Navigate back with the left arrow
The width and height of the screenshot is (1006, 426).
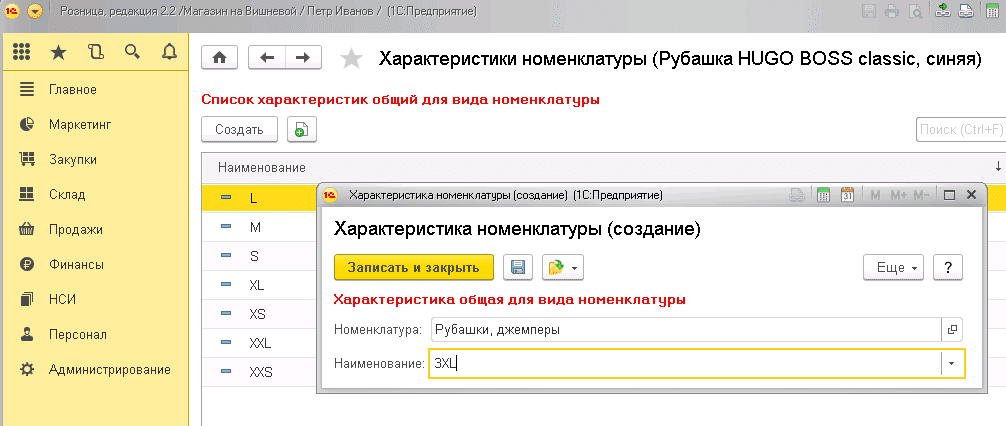[266, 58]
